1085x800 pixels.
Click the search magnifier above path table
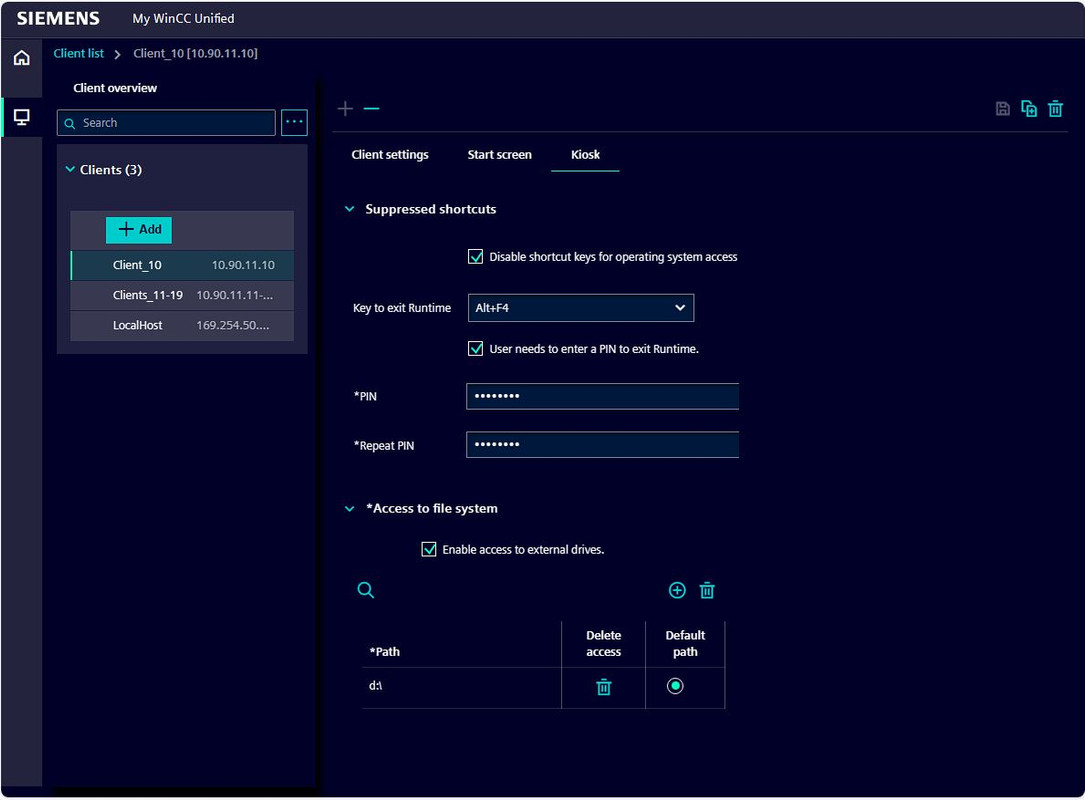tap(366, 590)
